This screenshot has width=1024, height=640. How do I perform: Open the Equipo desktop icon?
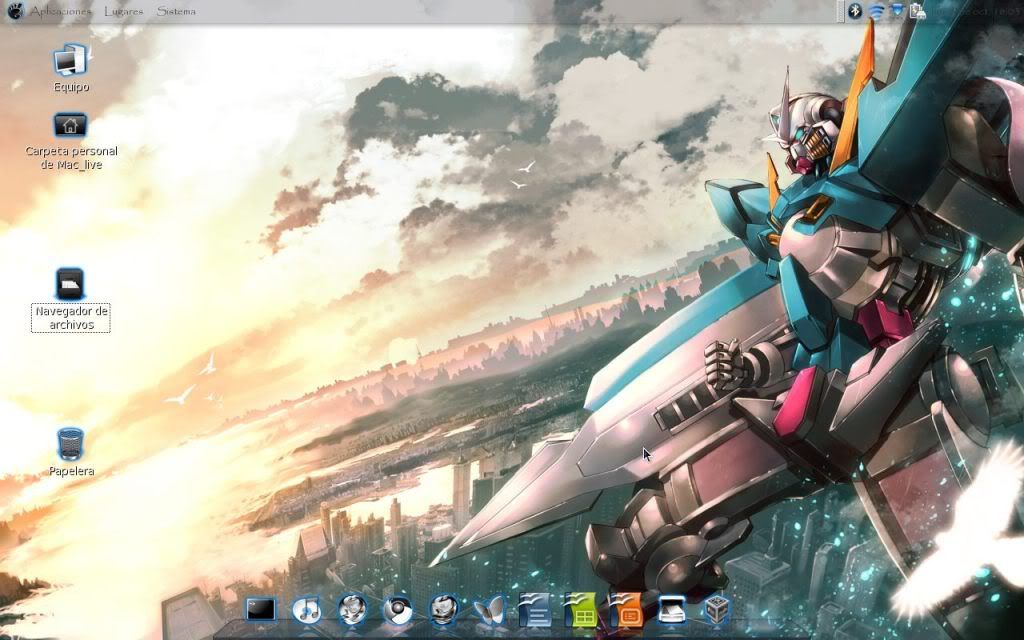click(x=71, y=61)
